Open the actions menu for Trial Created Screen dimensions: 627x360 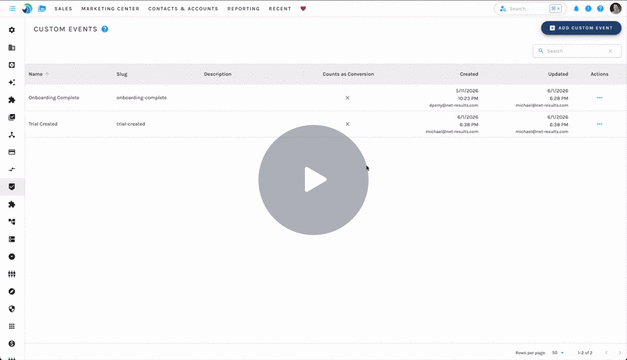(599, 124)
